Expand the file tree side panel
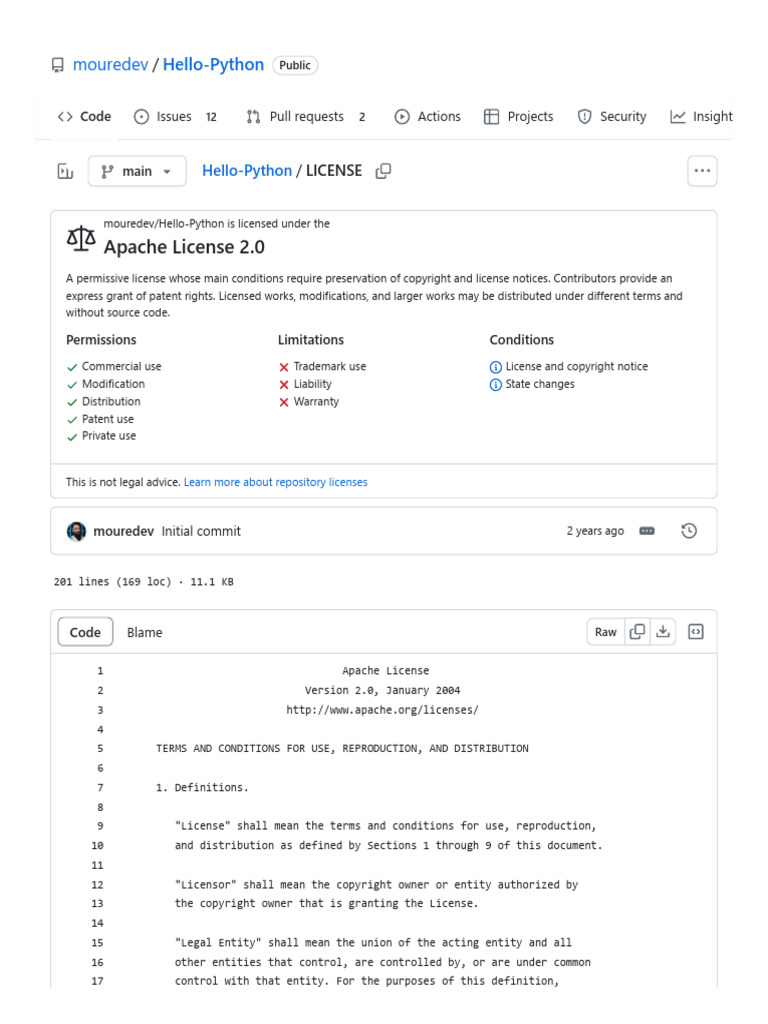768x1024 pixels. click(65, 171)
